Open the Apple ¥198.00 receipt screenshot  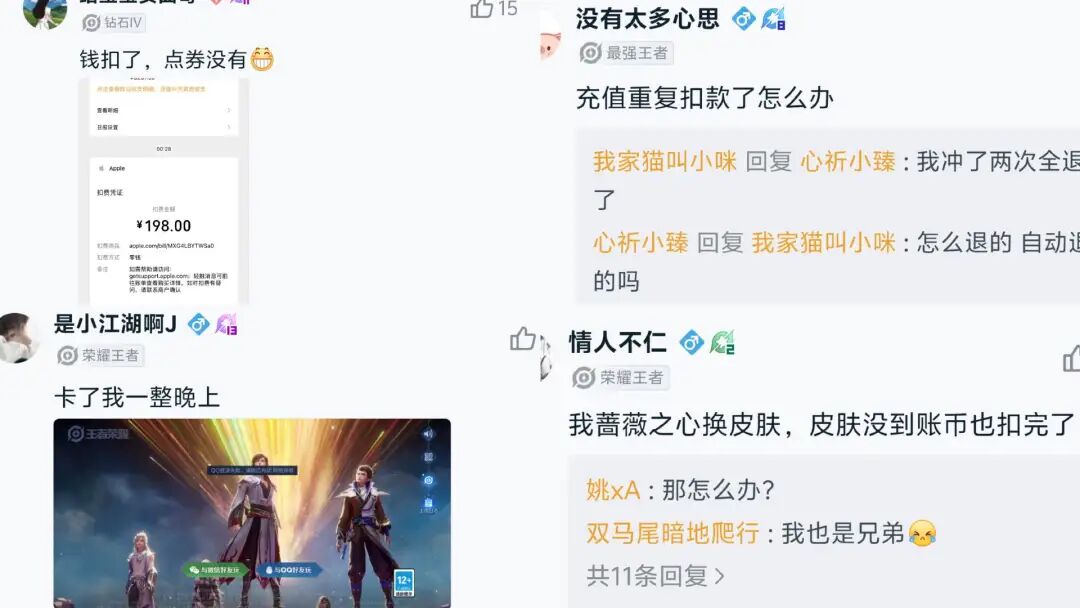[x=164, y=191]
